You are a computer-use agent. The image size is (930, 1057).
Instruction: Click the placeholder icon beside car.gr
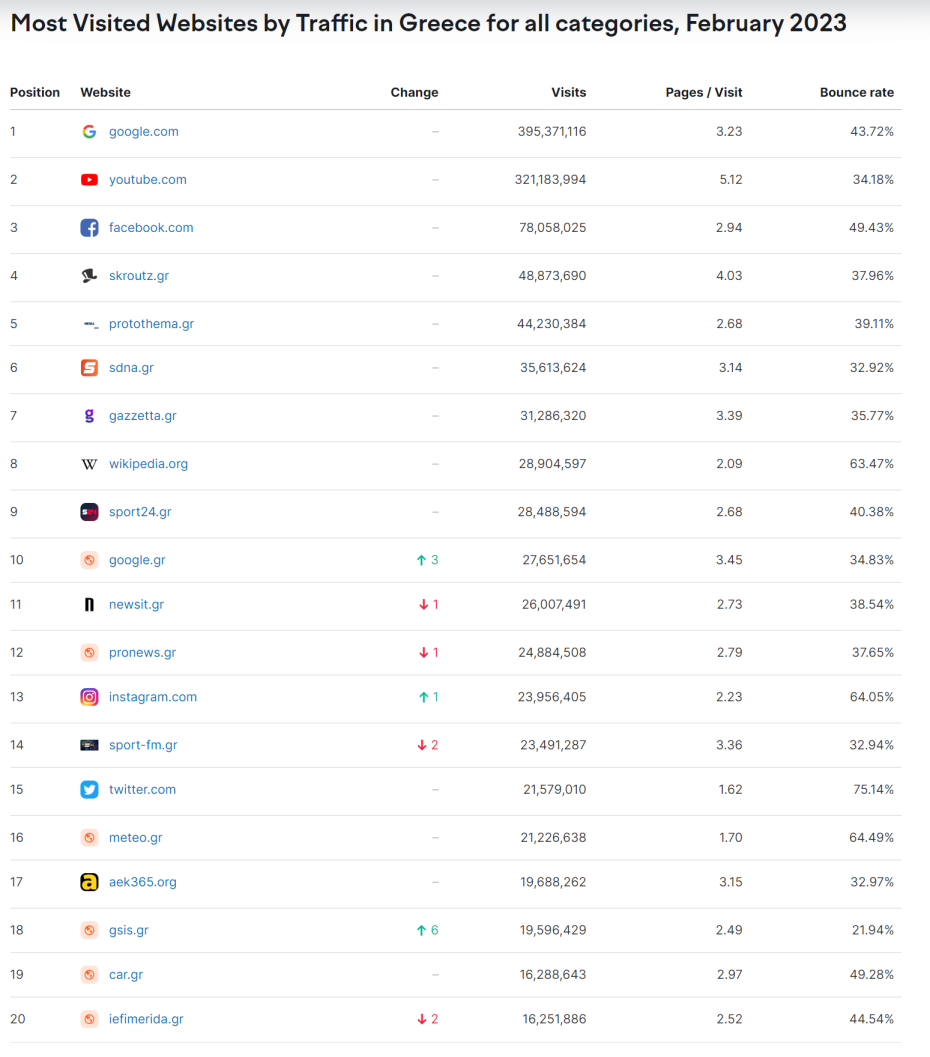click(89, 975)
